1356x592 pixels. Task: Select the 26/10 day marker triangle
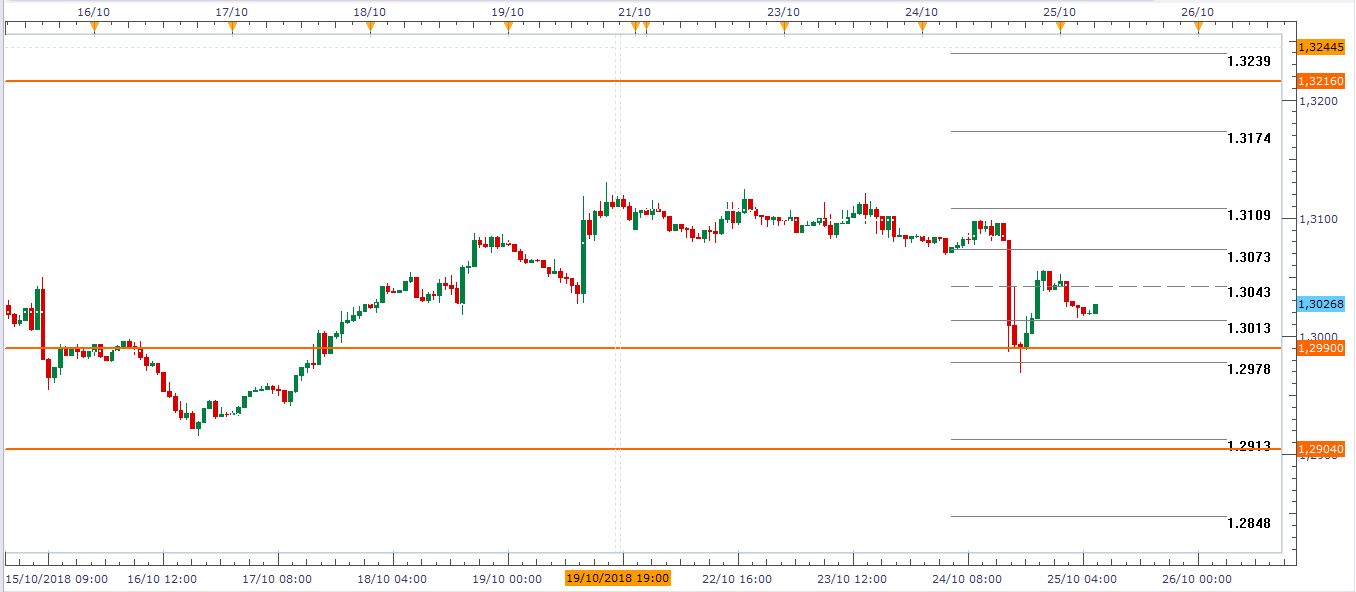pos(1198,28)
